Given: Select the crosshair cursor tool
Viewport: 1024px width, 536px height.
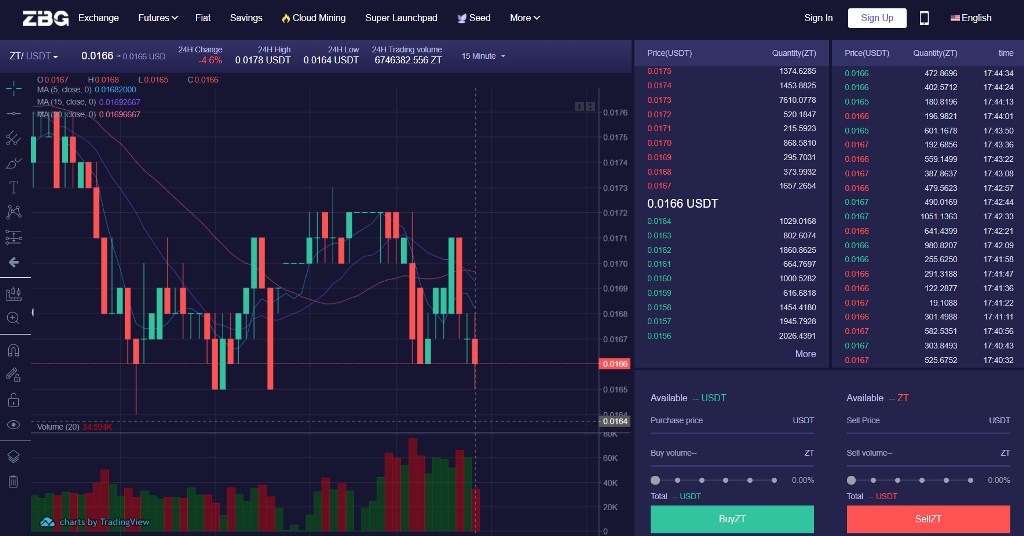Looking at the screenshot, I should [x=14, y=89].
